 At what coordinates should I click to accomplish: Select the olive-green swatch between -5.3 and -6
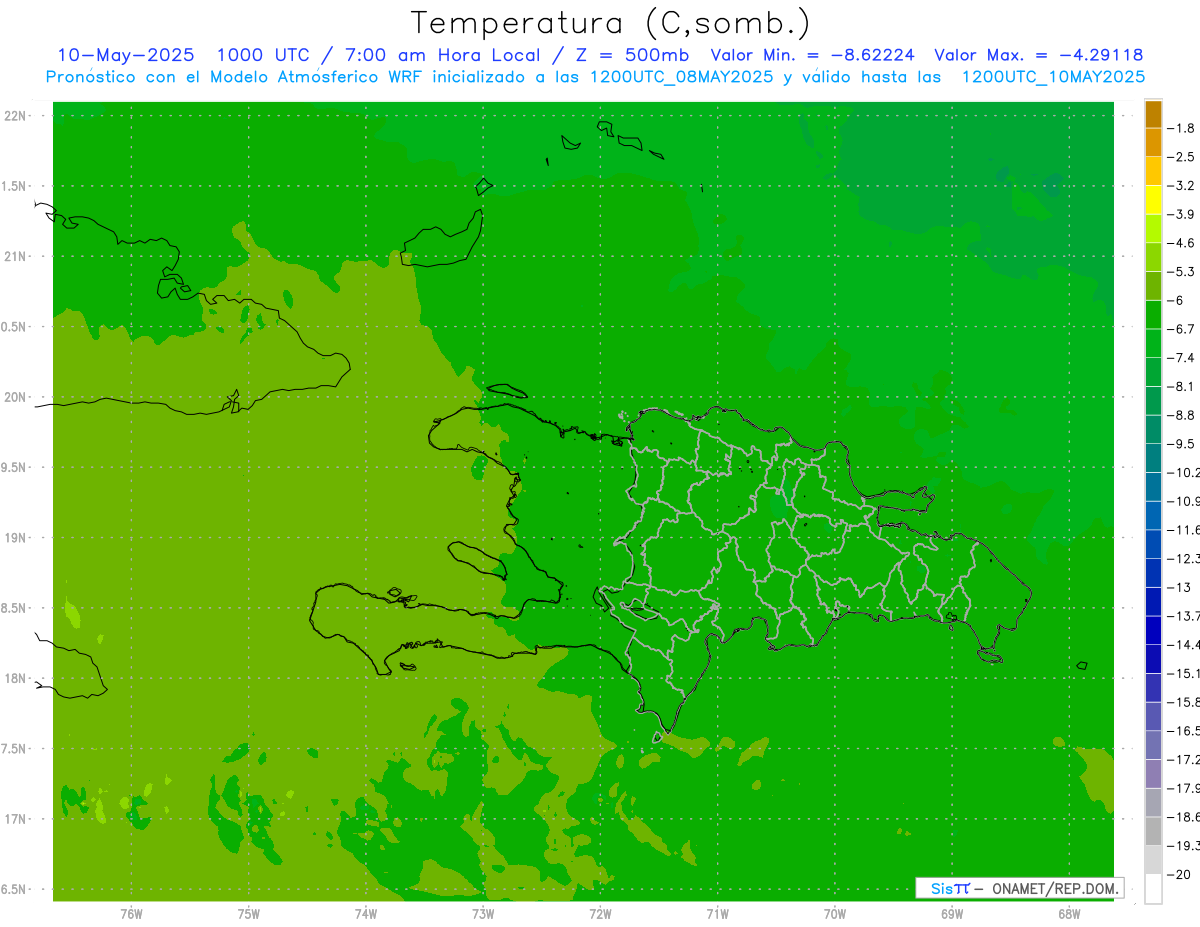point(1153,286)
